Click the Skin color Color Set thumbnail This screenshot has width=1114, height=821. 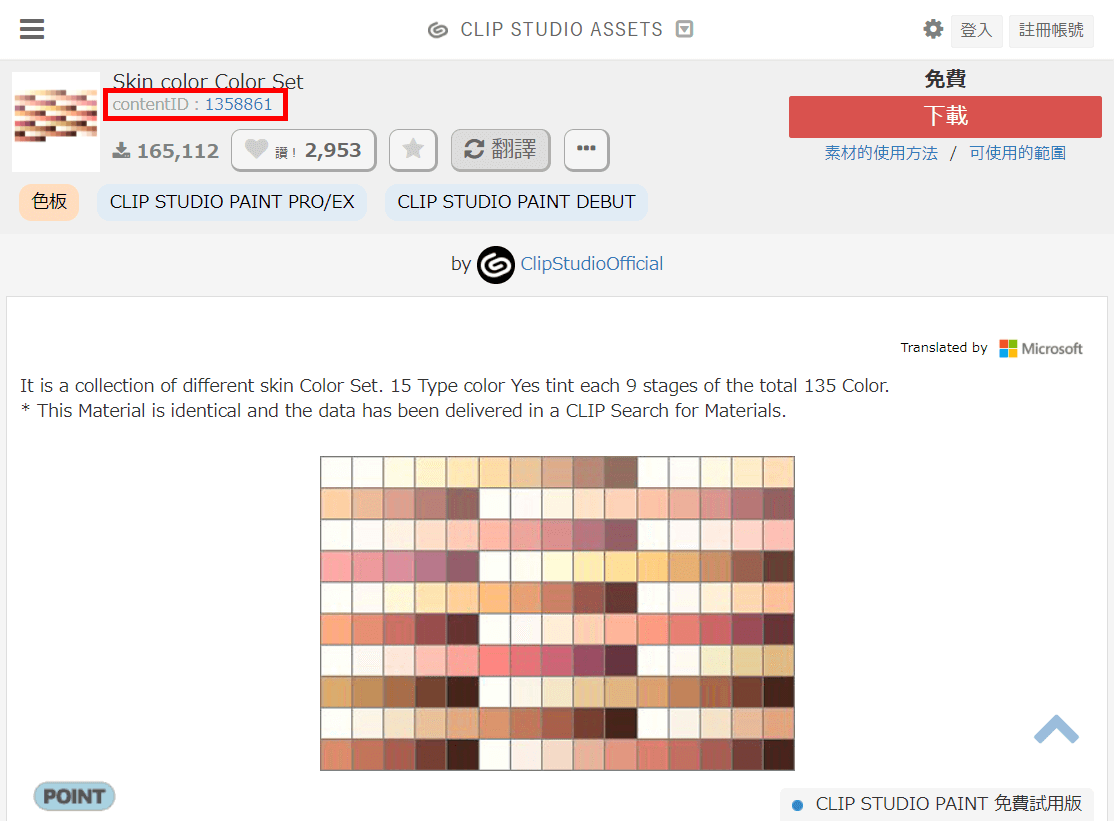tap(56, 121)
